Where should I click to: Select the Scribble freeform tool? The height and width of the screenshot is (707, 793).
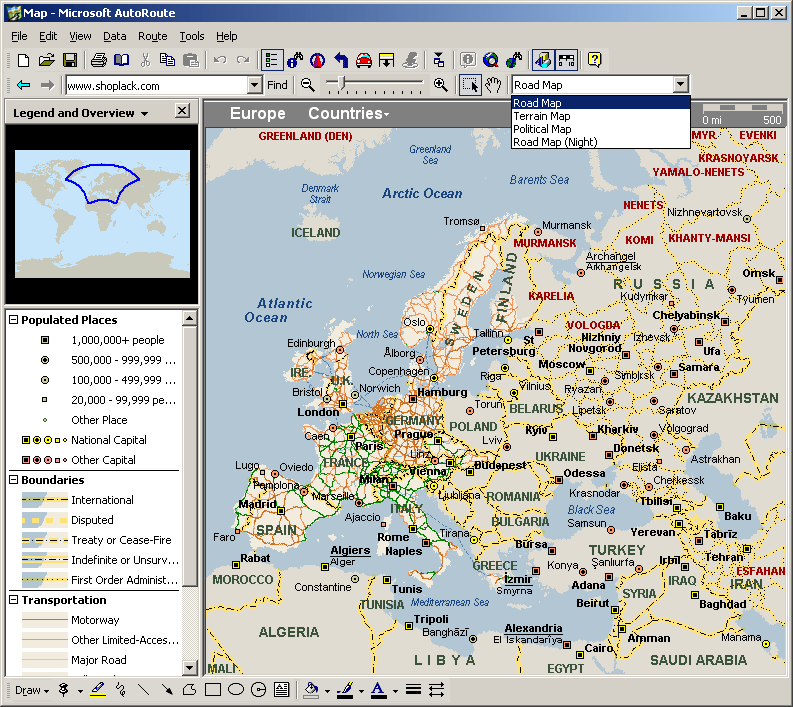[x=121, y=690]
